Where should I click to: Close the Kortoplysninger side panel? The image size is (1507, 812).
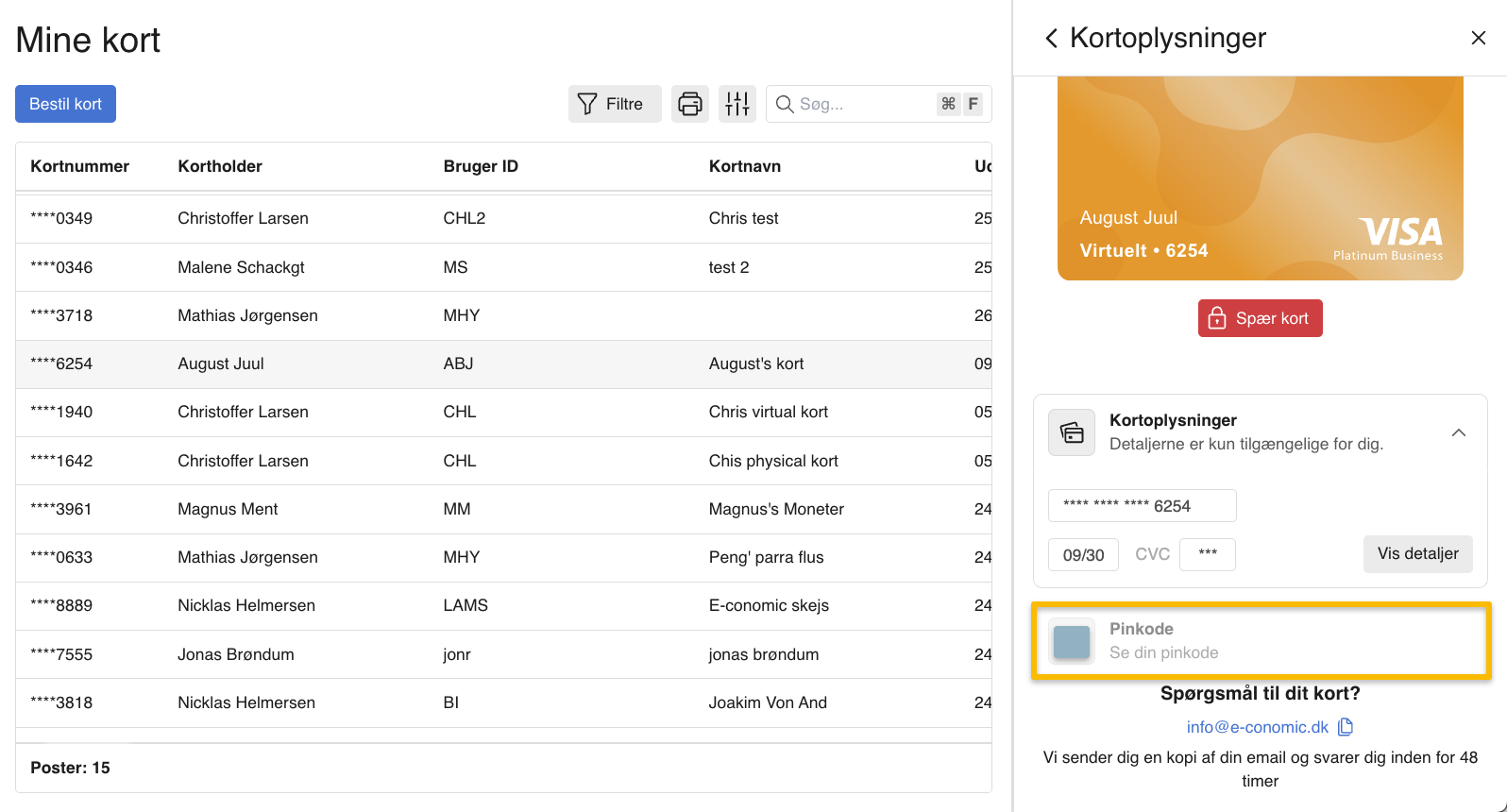pos(1478,38)
